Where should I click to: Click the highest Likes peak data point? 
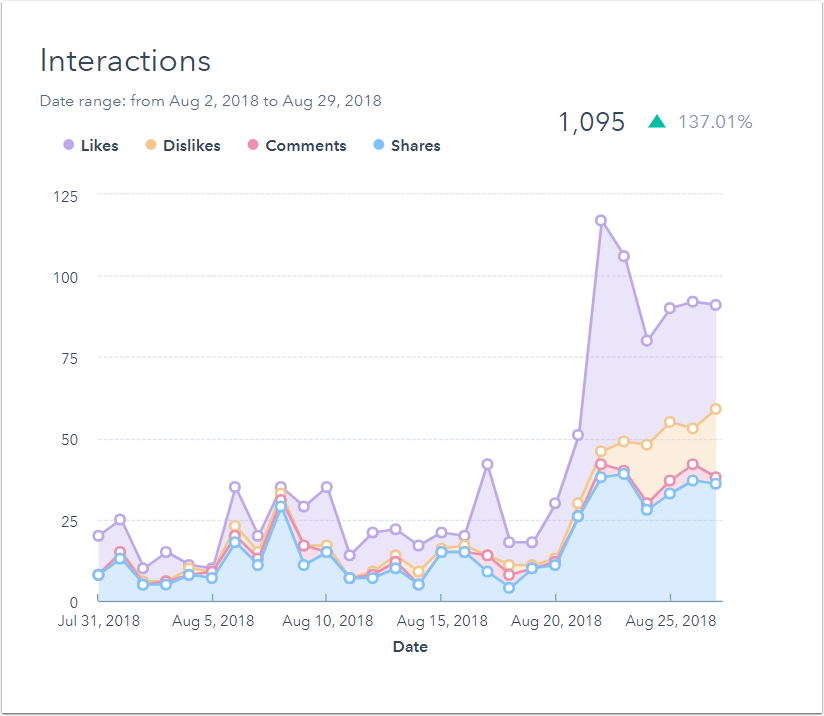[x=601, y=220]
